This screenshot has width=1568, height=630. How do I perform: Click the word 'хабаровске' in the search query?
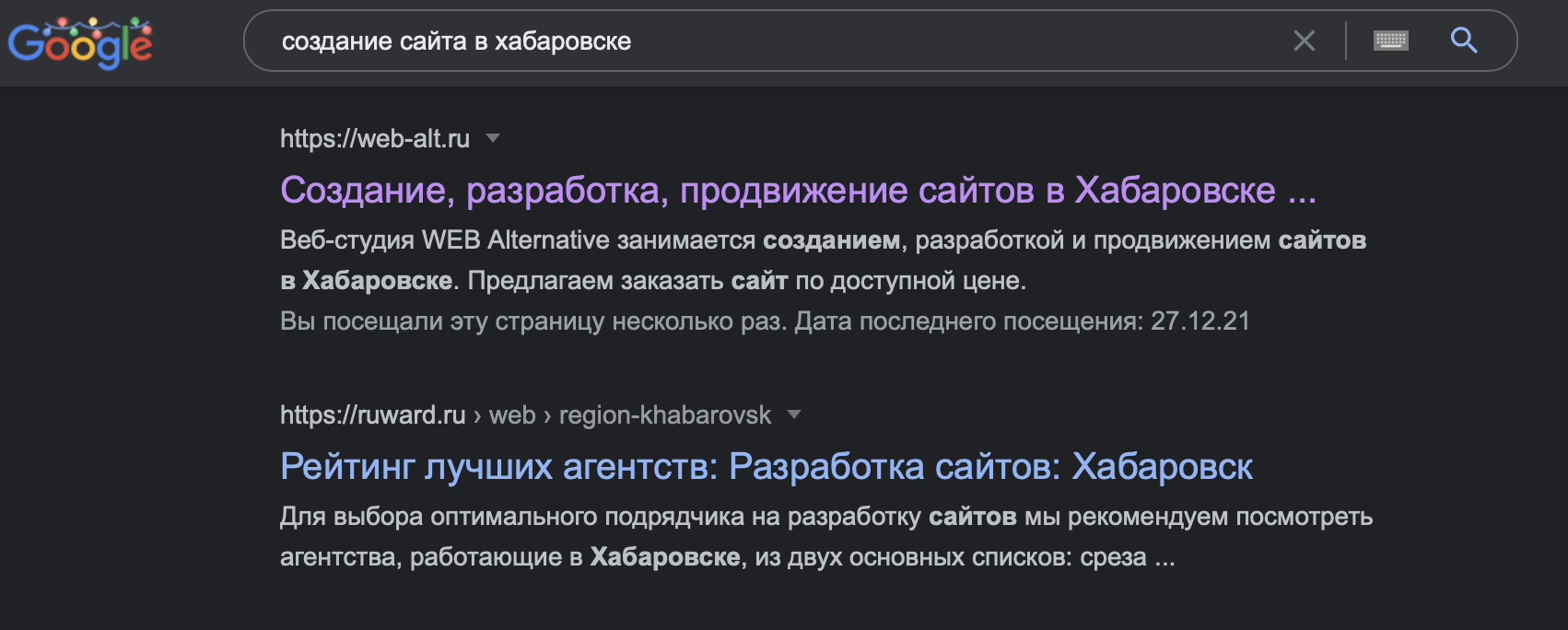[x=563, y=41]
